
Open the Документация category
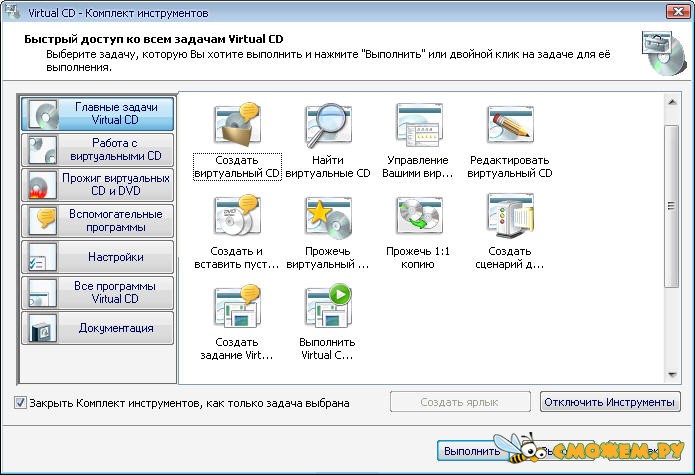point(98,328)
